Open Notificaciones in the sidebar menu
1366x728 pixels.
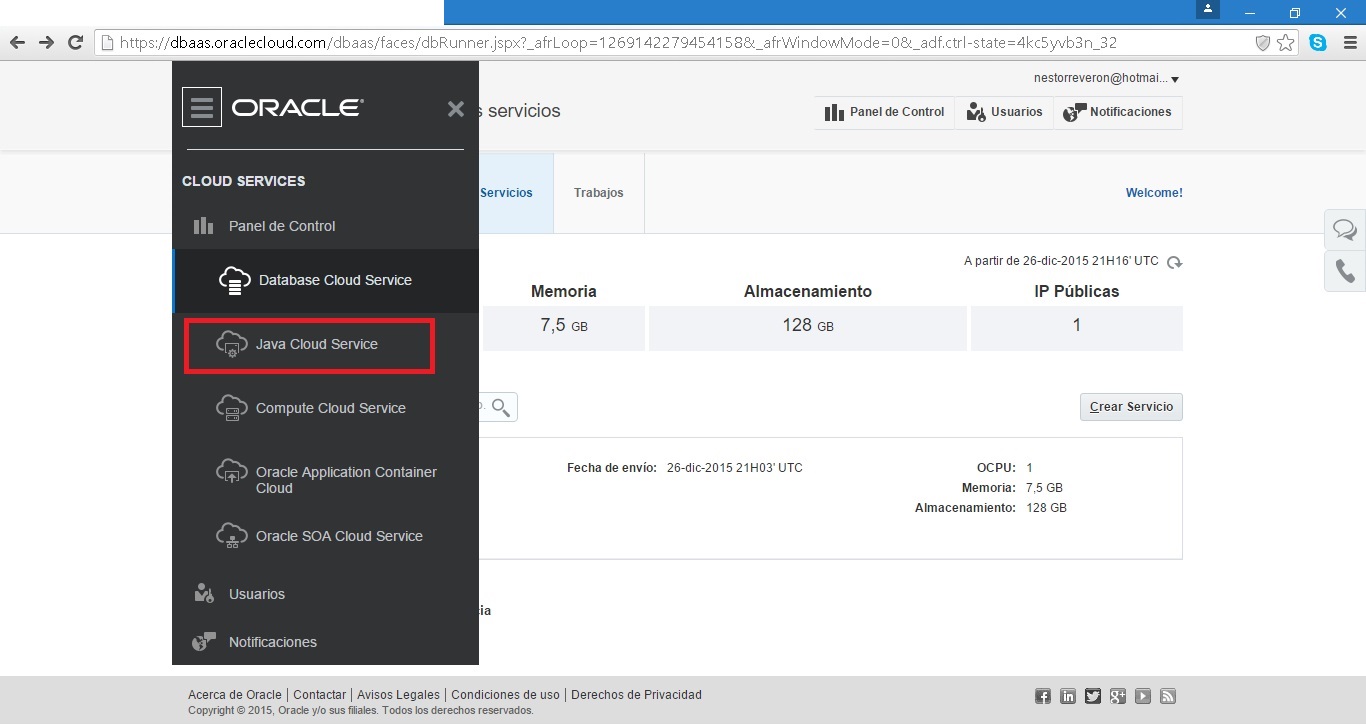(272, 642)
